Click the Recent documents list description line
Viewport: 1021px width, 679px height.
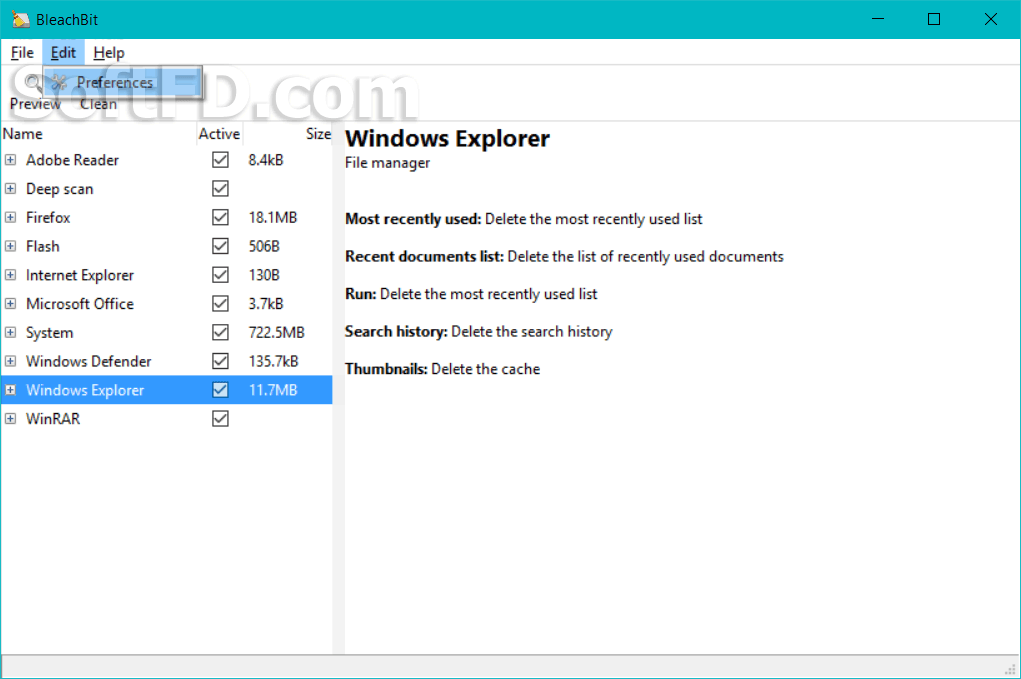pos(564,256)
